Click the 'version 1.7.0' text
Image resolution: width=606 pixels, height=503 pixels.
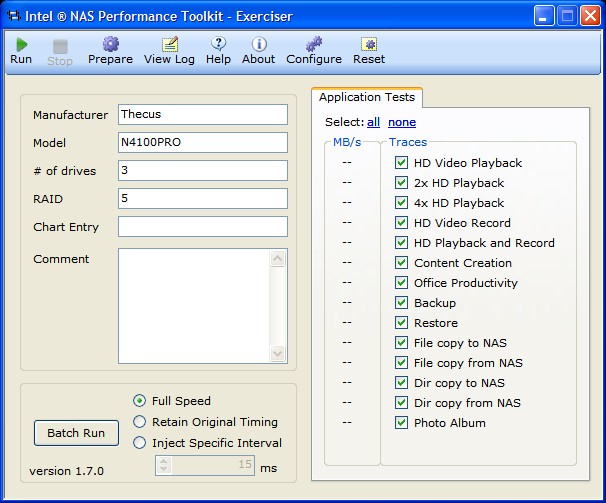[x=66, y=471]
